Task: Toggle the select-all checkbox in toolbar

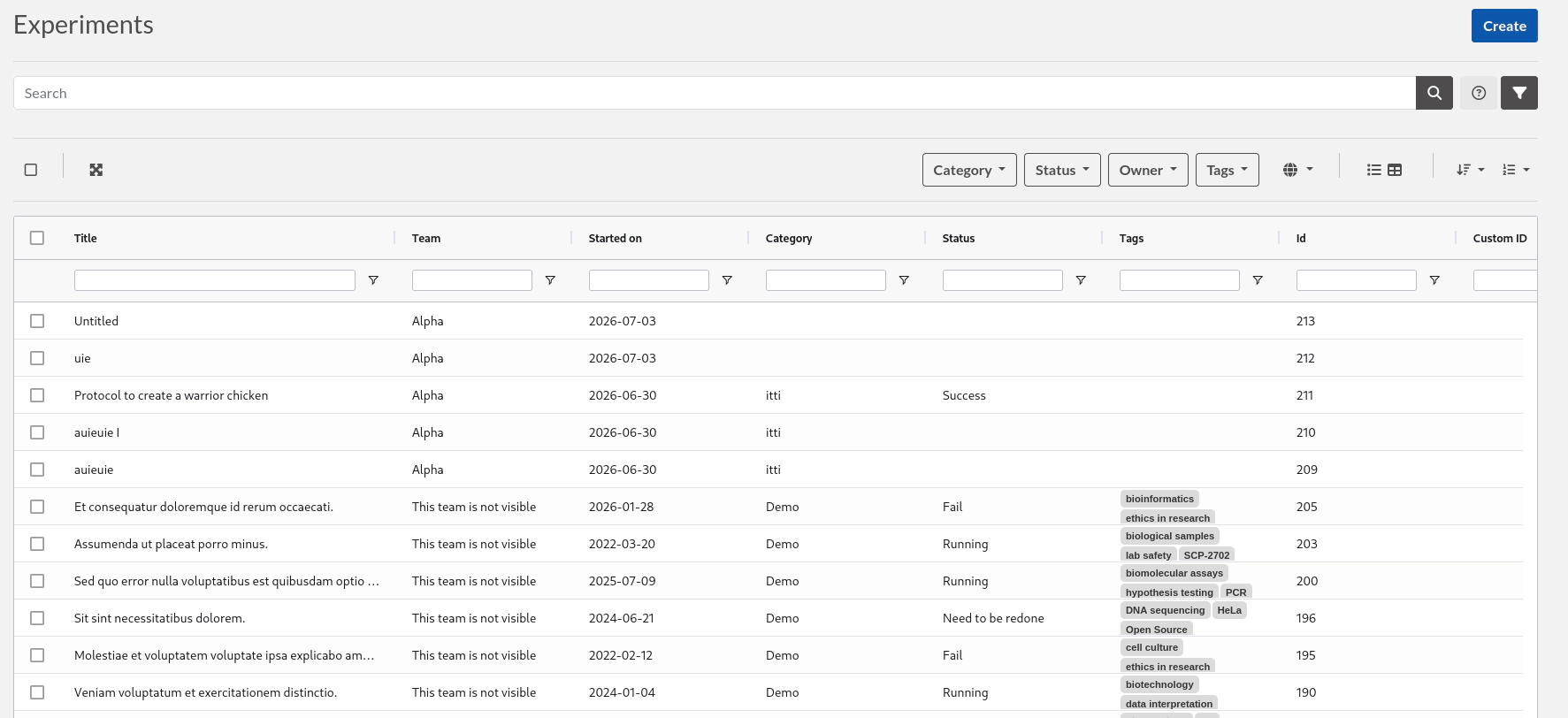Action: [x=31, y=170]
